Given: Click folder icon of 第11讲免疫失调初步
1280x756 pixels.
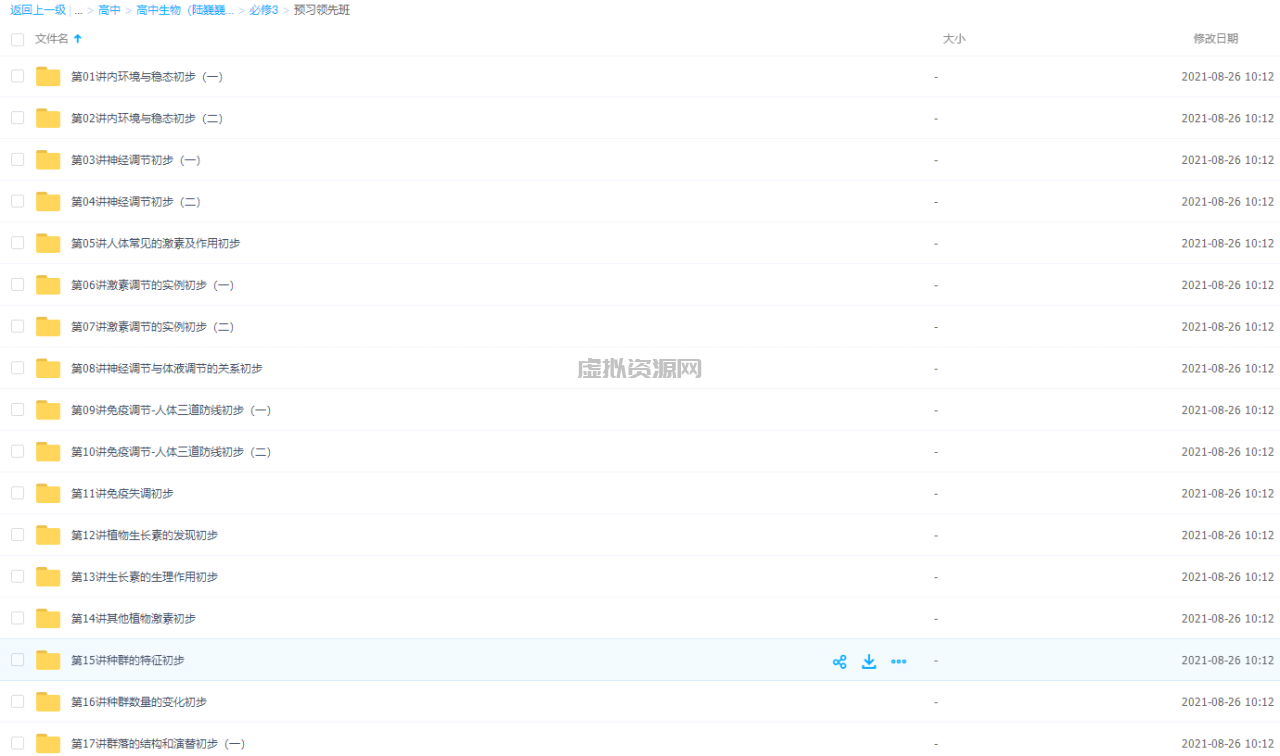Looking at the screenshot, I should pyautogui.click(x=48, y=494).
